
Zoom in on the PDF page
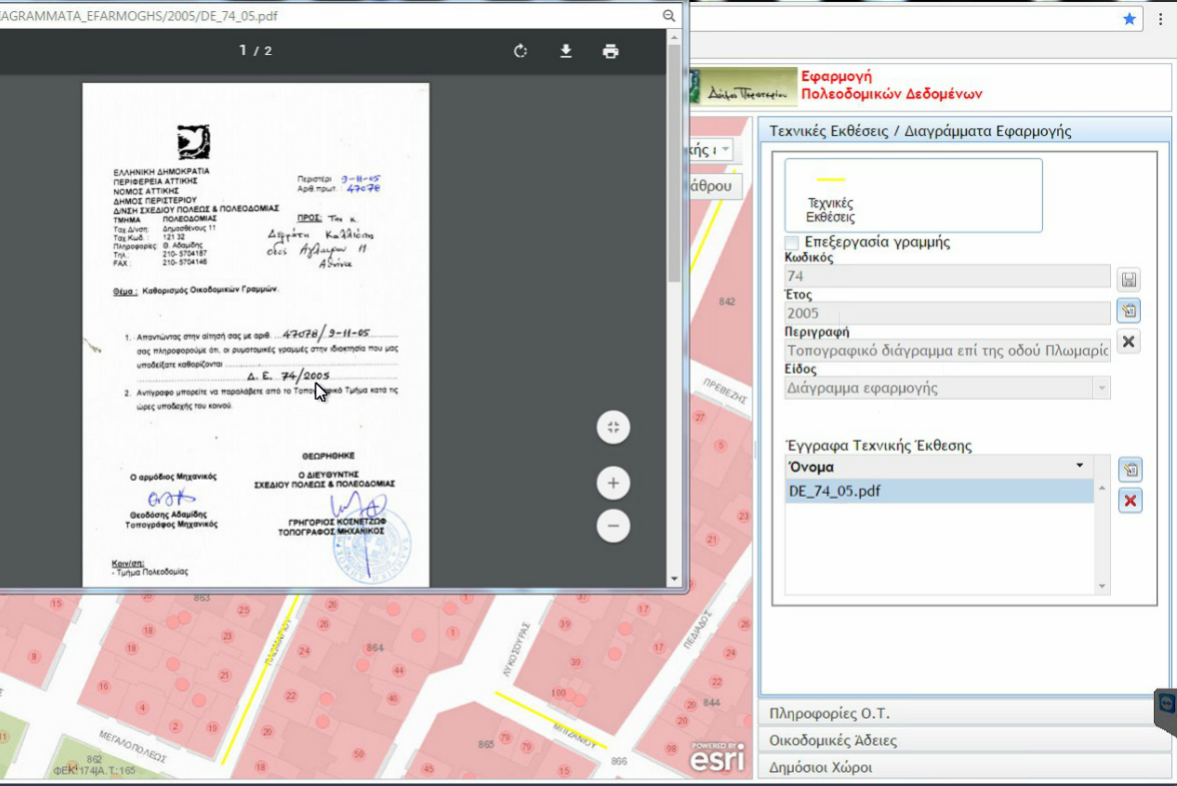point(613,484)
